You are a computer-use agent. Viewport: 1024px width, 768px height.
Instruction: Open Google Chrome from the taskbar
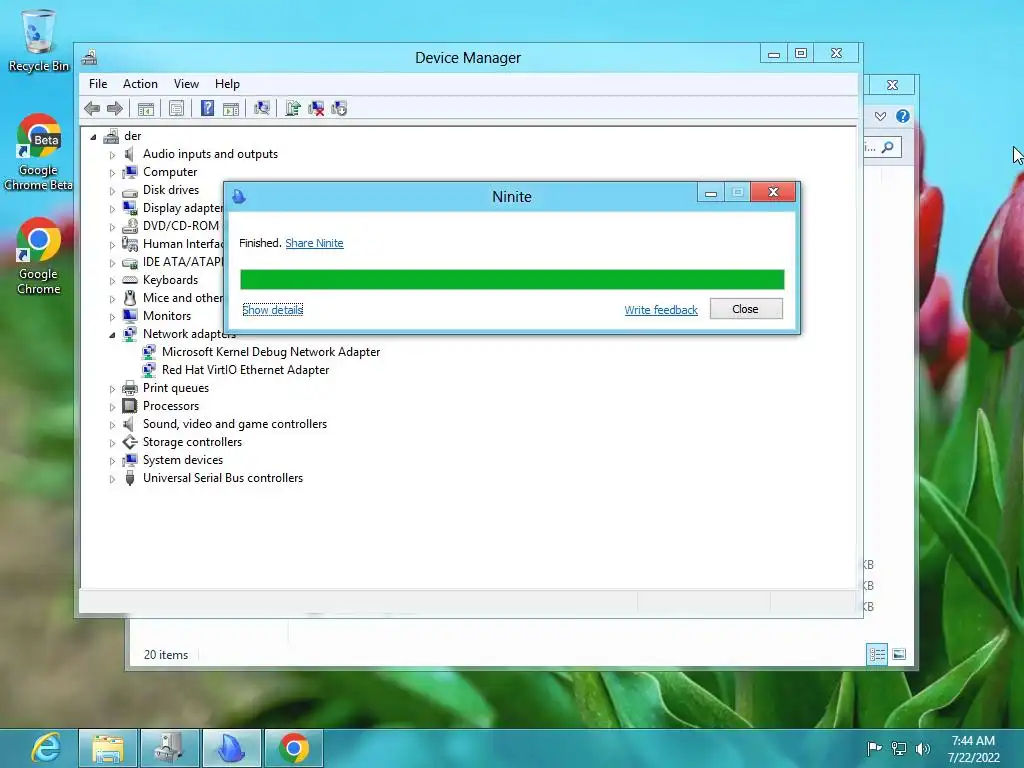(x=293, y=748)
